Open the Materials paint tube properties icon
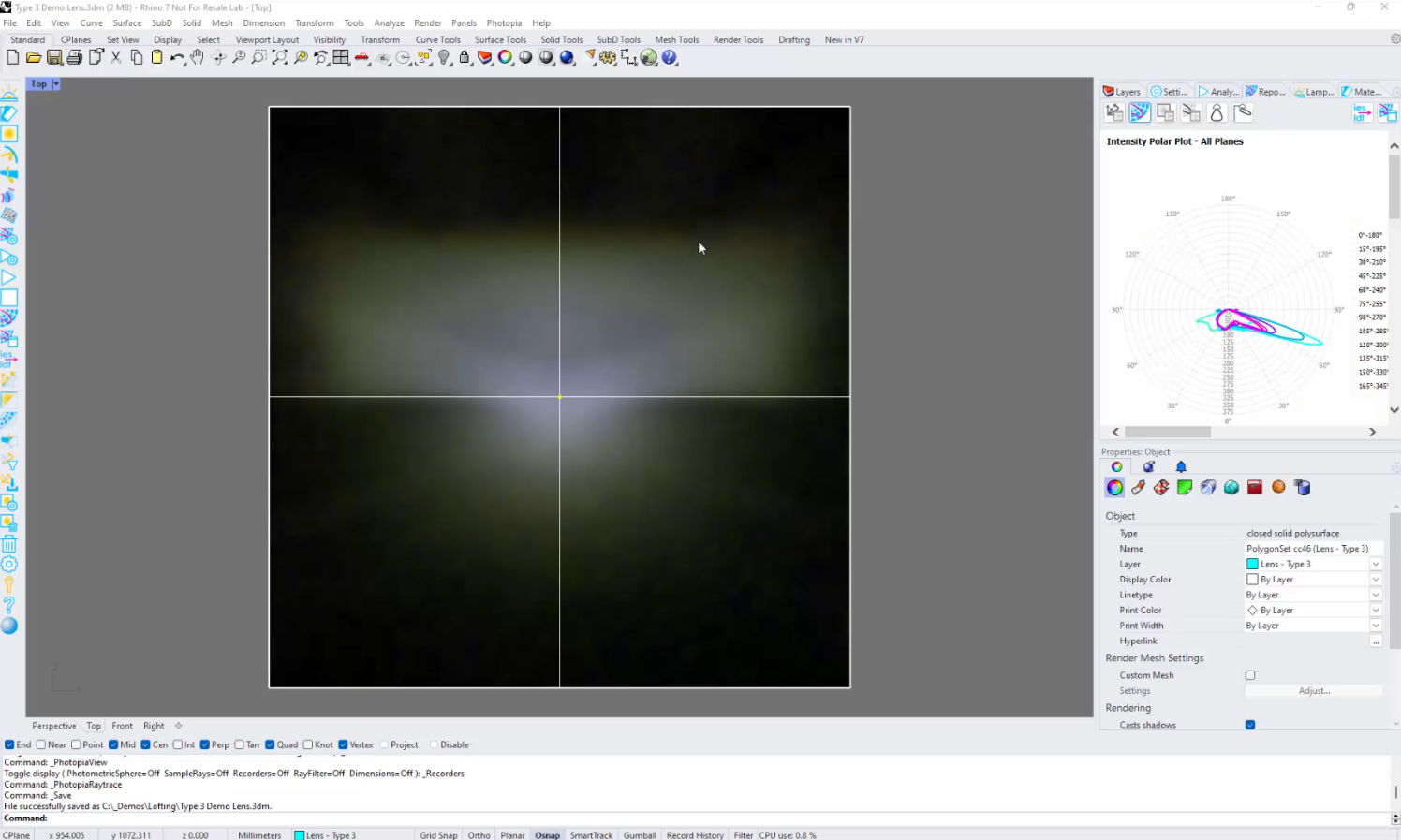1401x840 pixels. pos(1138,488)
